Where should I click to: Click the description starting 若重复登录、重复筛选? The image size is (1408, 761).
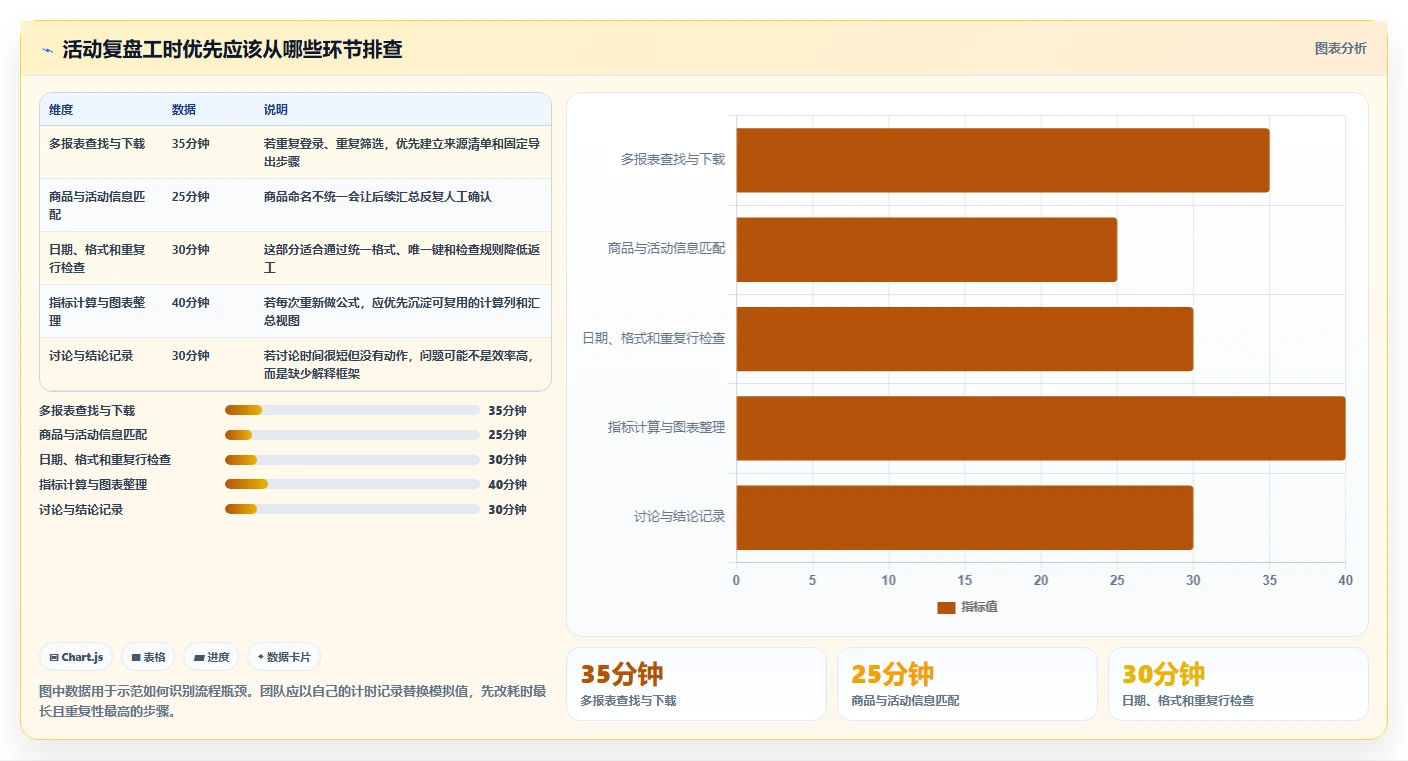[402, 153]
